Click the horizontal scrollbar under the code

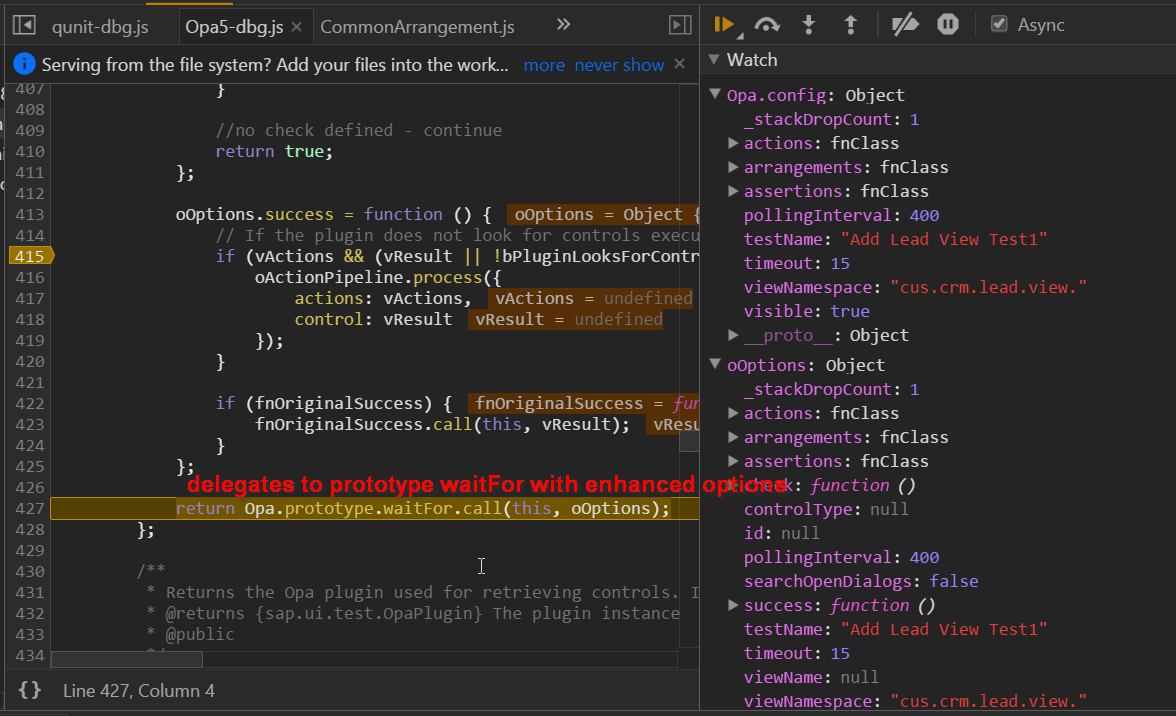(127, 659)
